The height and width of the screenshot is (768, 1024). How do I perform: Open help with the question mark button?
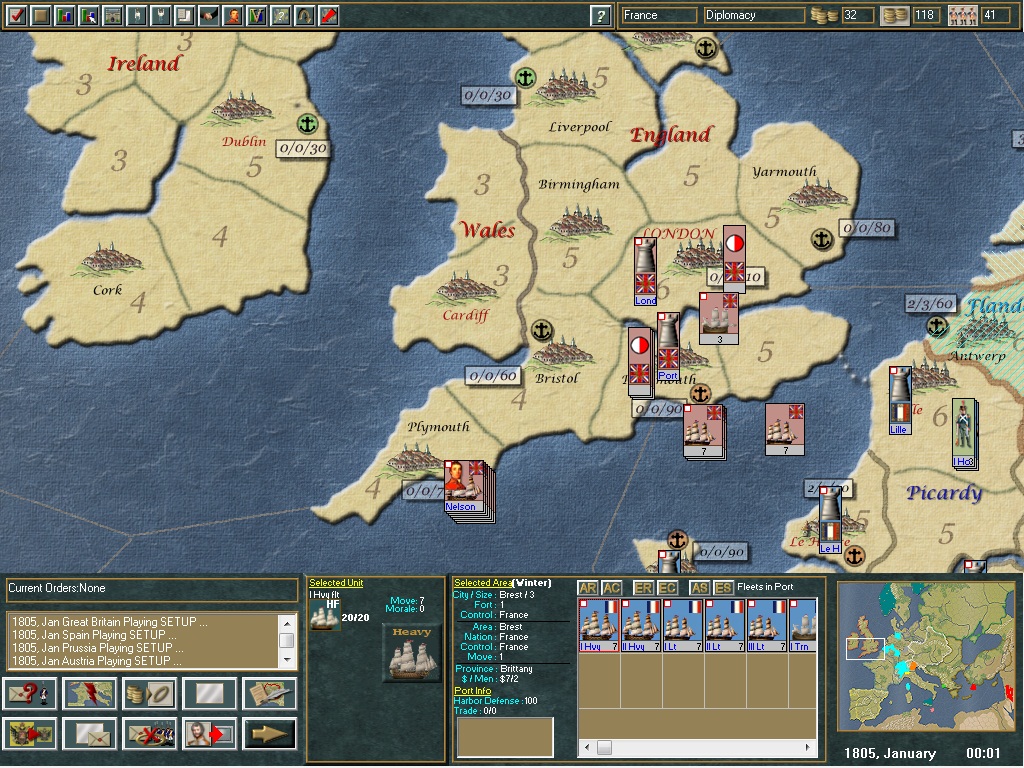(600, 16)
